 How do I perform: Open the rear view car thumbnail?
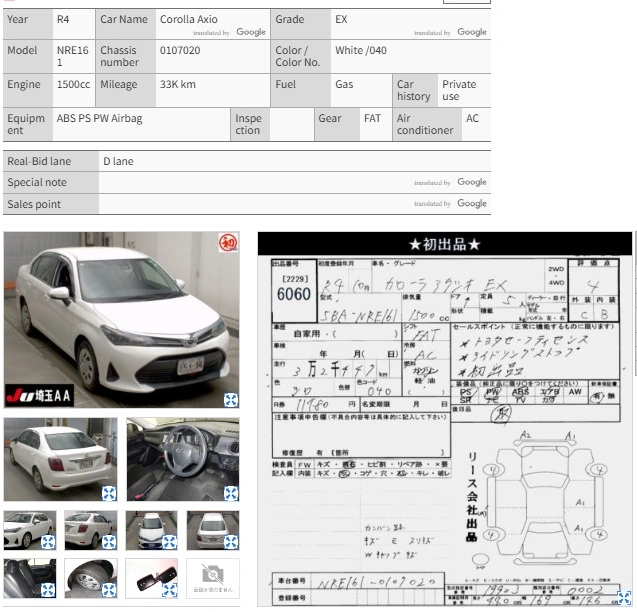click(x=61, y=459)
